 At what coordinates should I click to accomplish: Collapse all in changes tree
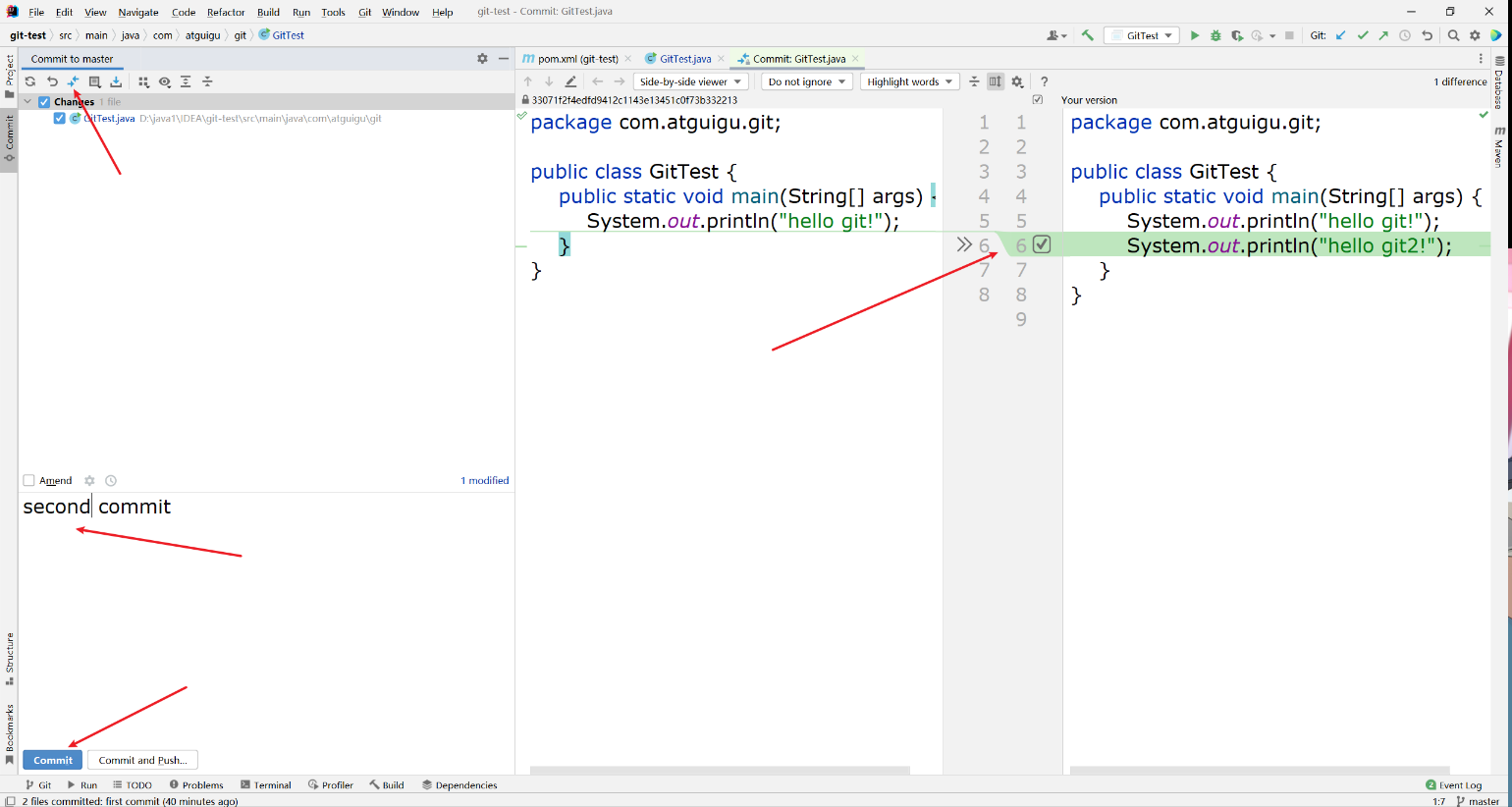point(207,82)
